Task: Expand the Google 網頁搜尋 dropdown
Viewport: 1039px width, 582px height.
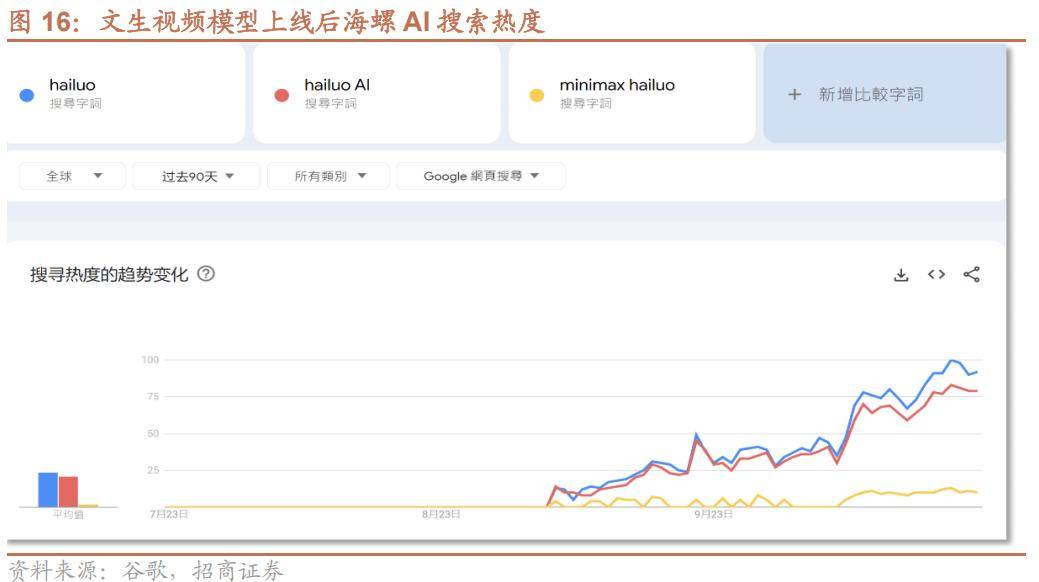Action: [x=481, y=176]
